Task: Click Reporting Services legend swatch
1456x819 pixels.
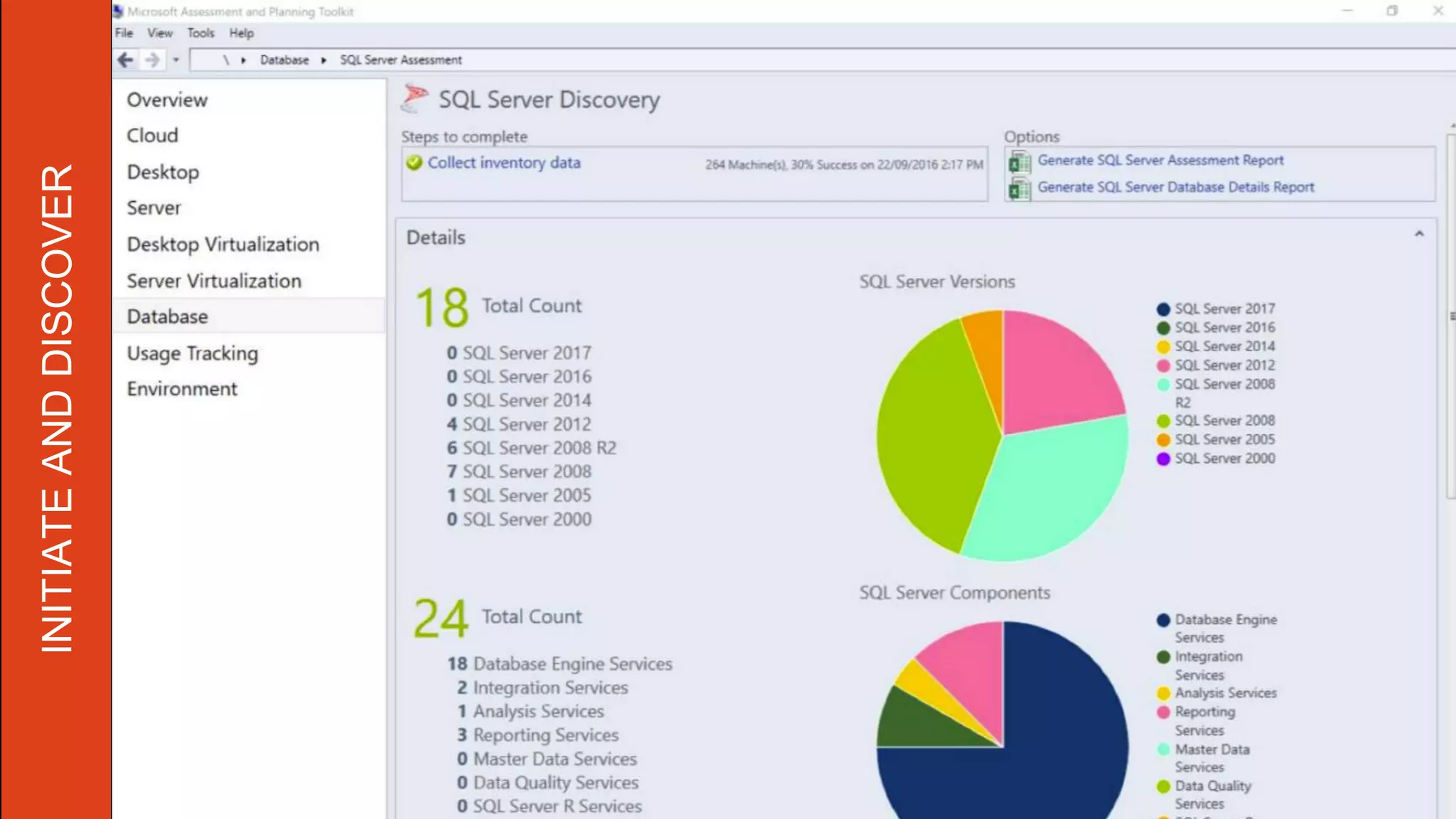Action: point(1163,712)
